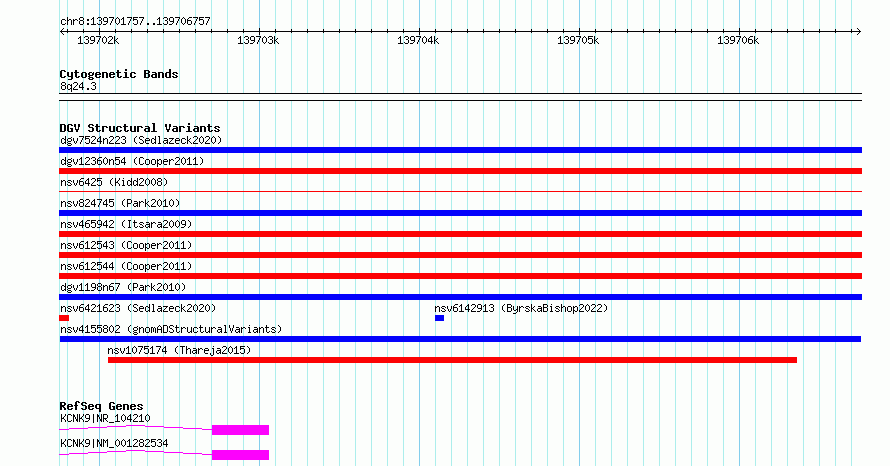Click the nsv612544 (Cooper2011) label

(x=126, y=266)
